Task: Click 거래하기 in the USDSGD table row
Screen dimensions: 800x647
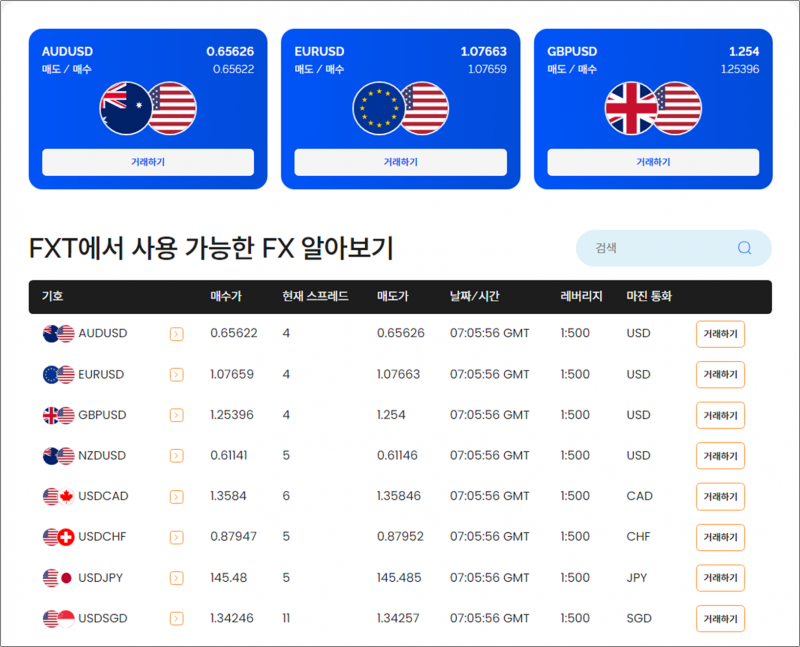Action: 720,619
